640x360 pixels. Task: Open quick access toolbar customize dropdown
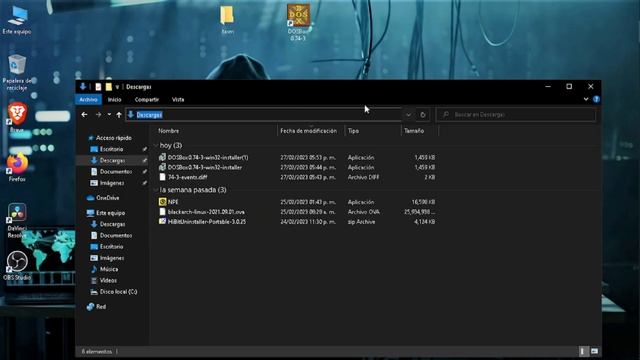click(x=117, y=87)
